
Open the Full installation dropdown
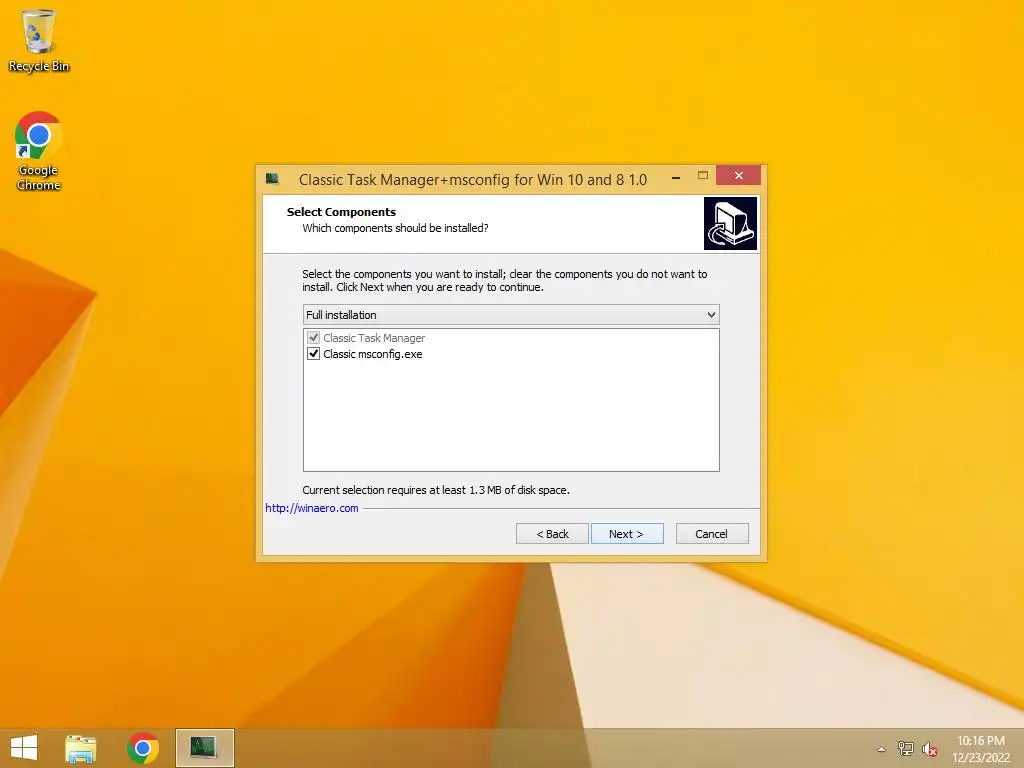(x=511, y=315)
